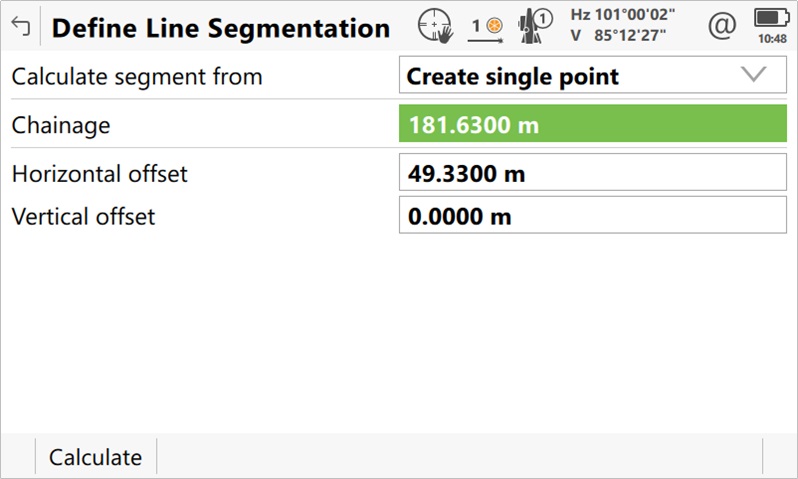Screen dimensions: 798x479
Task: Open the target aiming manual icon
Action: (435, 25)
